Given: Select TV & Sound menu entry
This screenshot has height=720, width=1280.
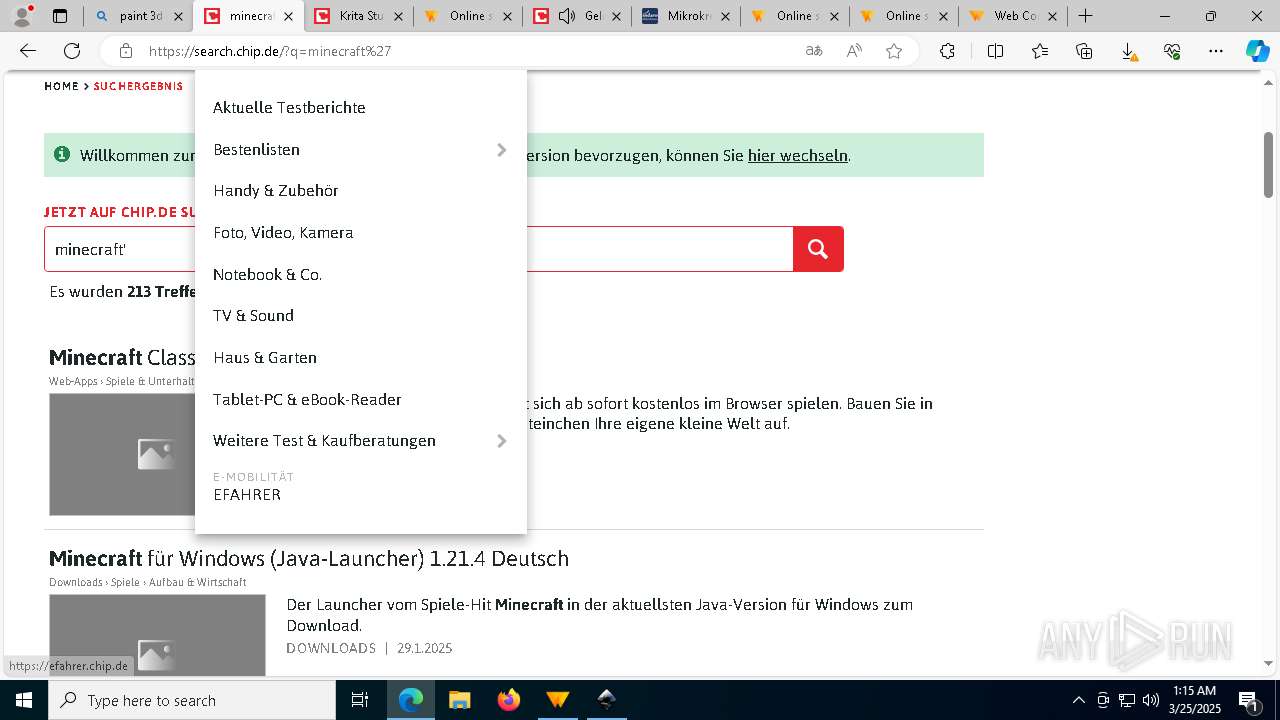Looking at the screenshot, I should click(x=253, y=316).
